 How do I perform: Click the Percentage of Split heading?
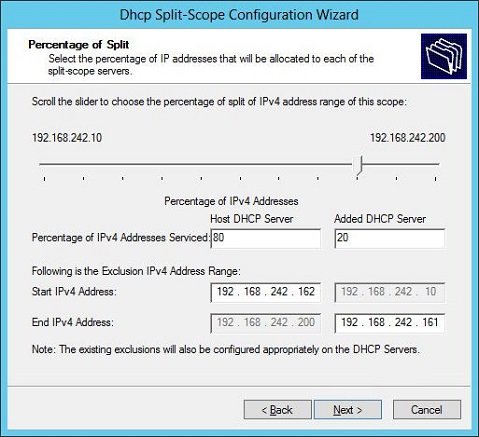[79, 44]
